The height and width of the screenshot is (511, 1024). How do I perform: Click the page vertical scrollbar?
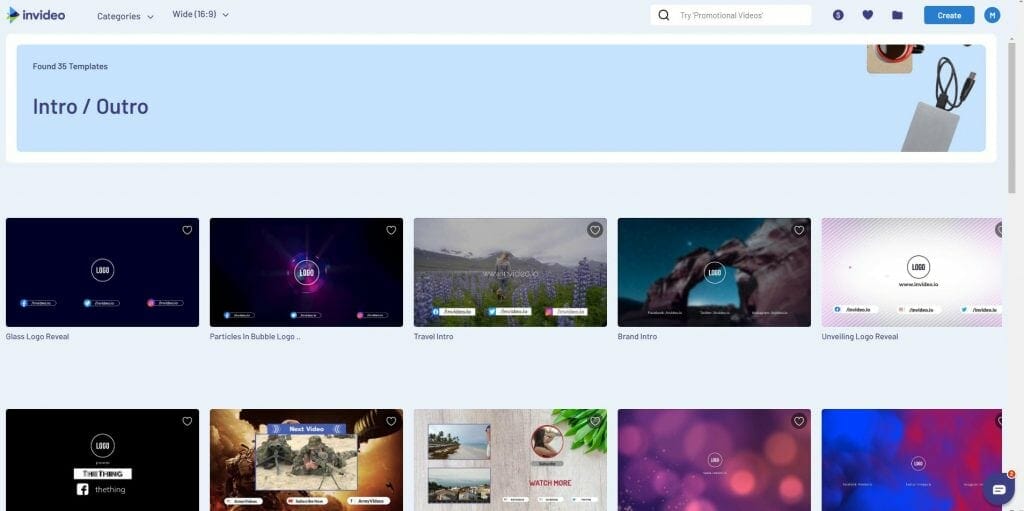click(1012, 118)
